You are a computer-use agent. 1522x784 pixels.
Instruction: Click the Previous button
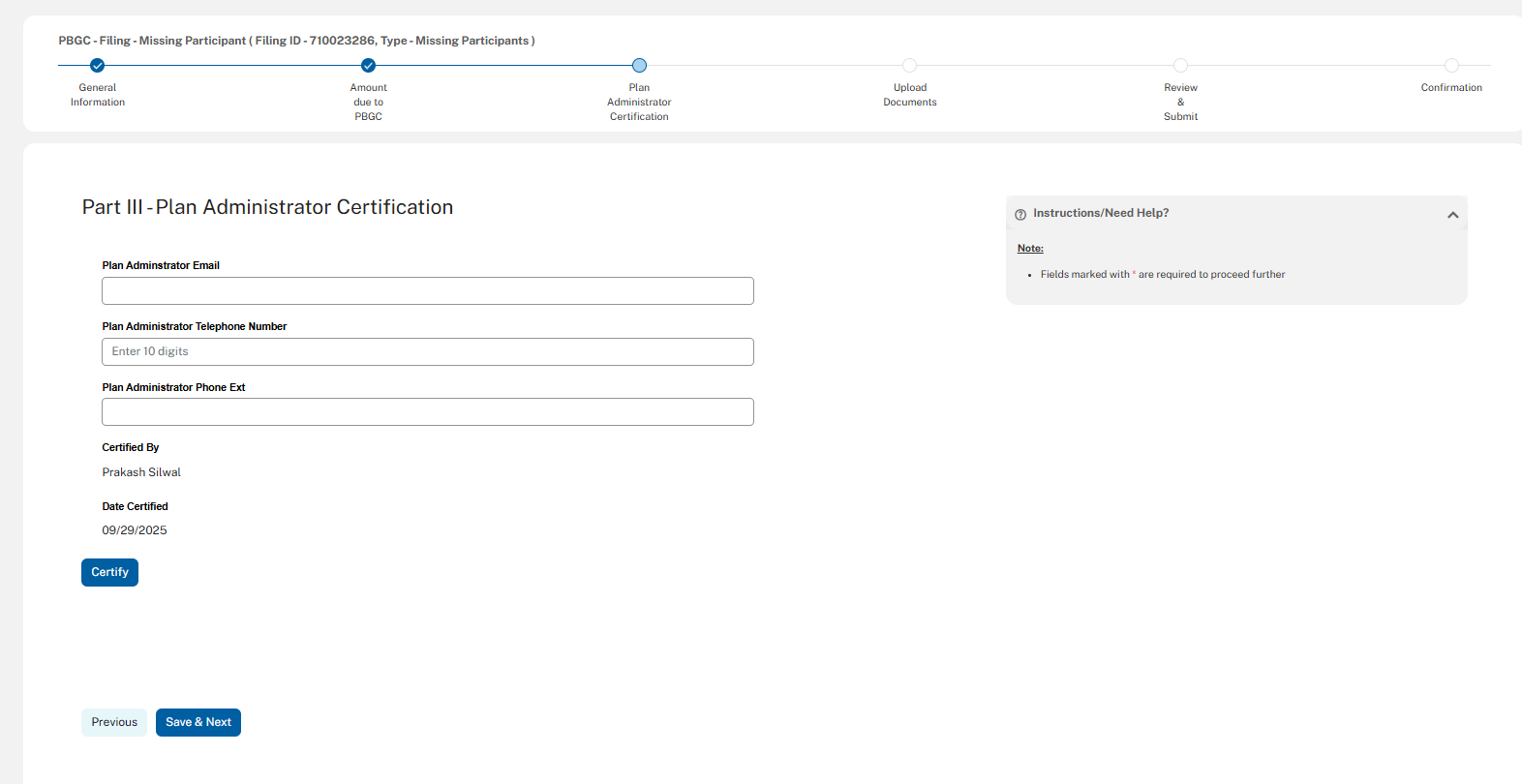point(114,722)
